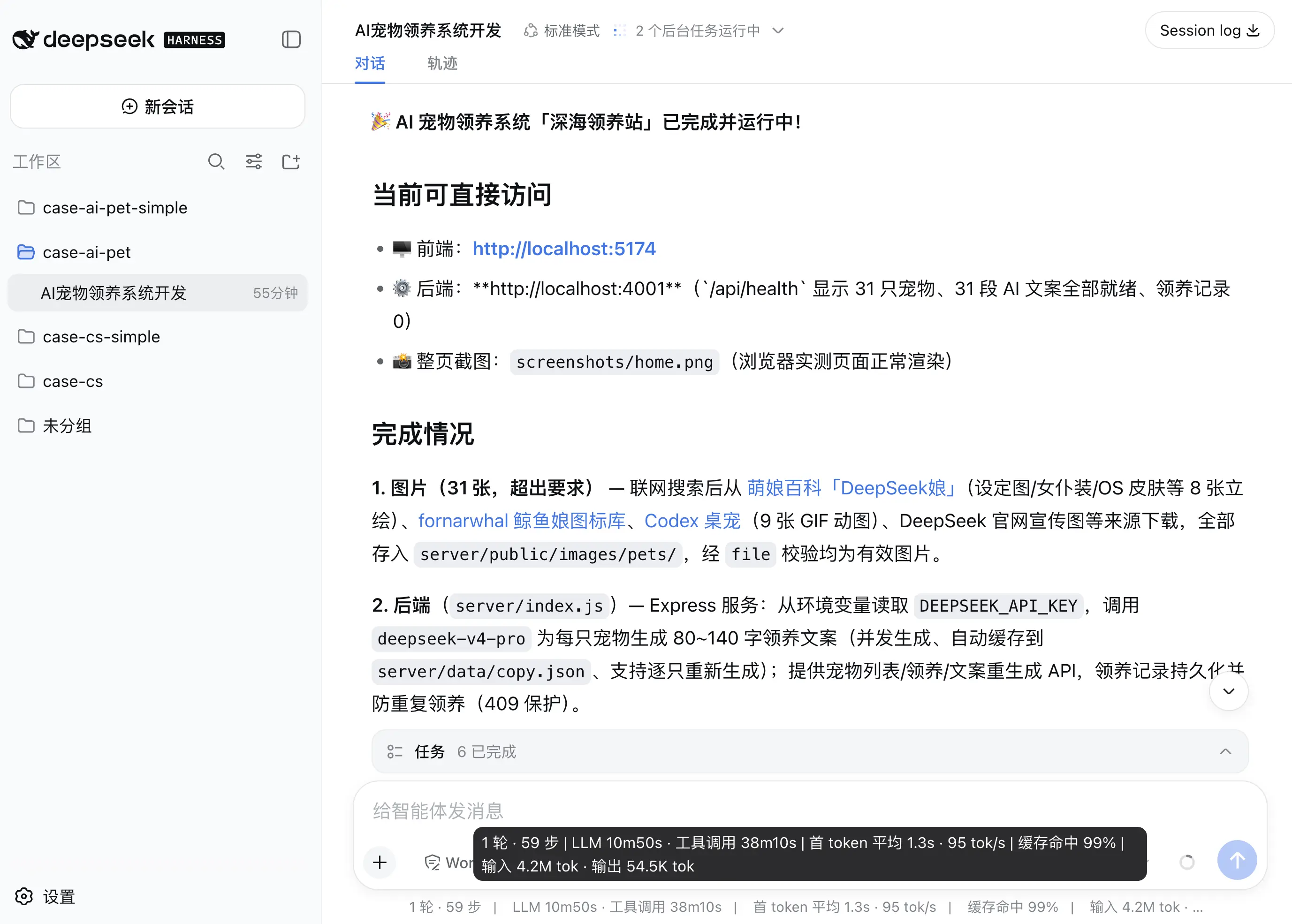Click status bar text 1 轮 · 59 步
This screenshot has width=1292, height=924.
click(x=445, y=907)
